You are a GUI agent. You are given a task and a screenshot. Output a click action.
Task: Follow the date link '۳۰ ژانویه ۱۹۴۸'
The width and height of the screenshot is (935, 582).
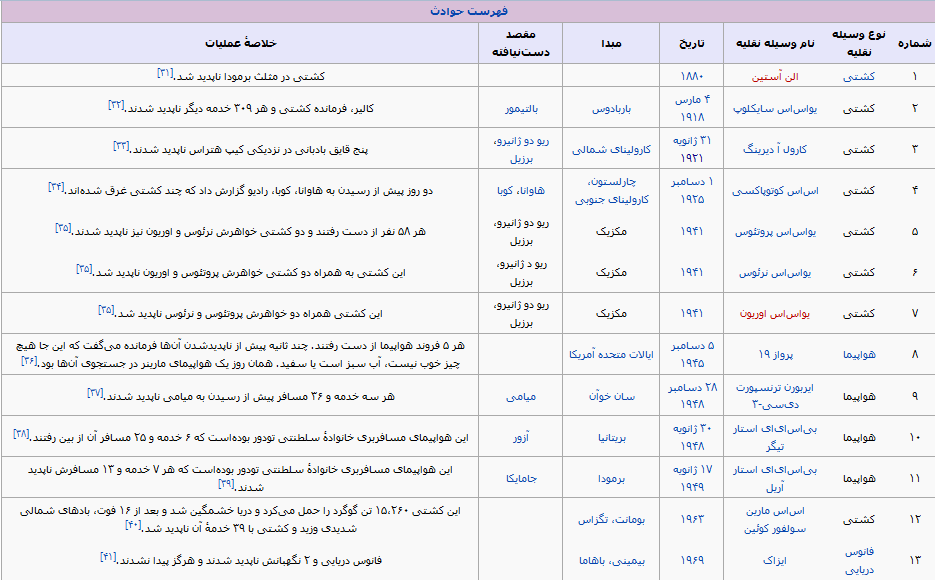point(692,437)
